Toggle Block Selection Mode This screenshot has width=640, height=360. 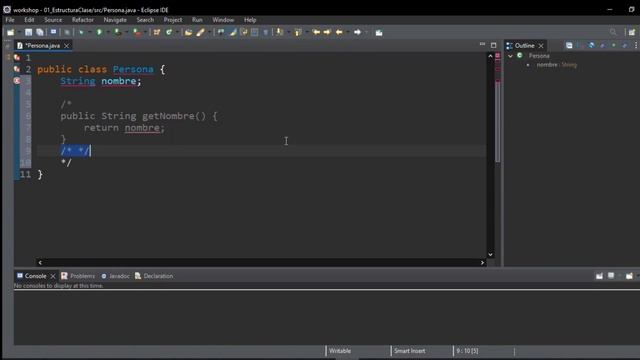pyautogui.click(x=255, y=32)
